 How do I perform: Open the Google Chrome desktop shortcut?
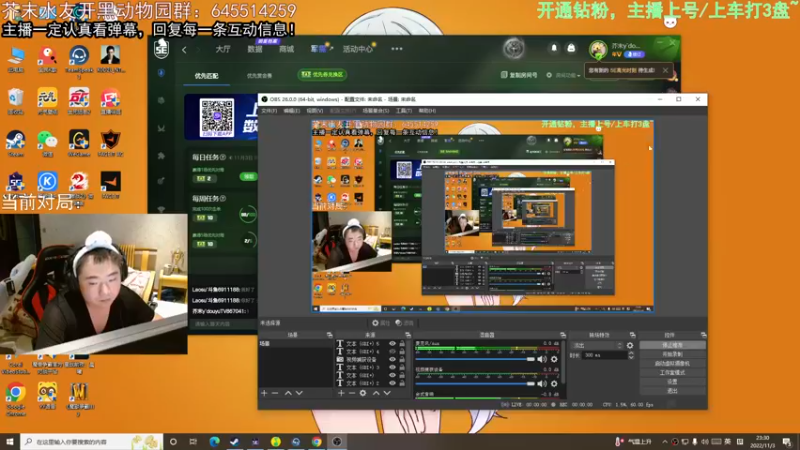coord(15,396)
